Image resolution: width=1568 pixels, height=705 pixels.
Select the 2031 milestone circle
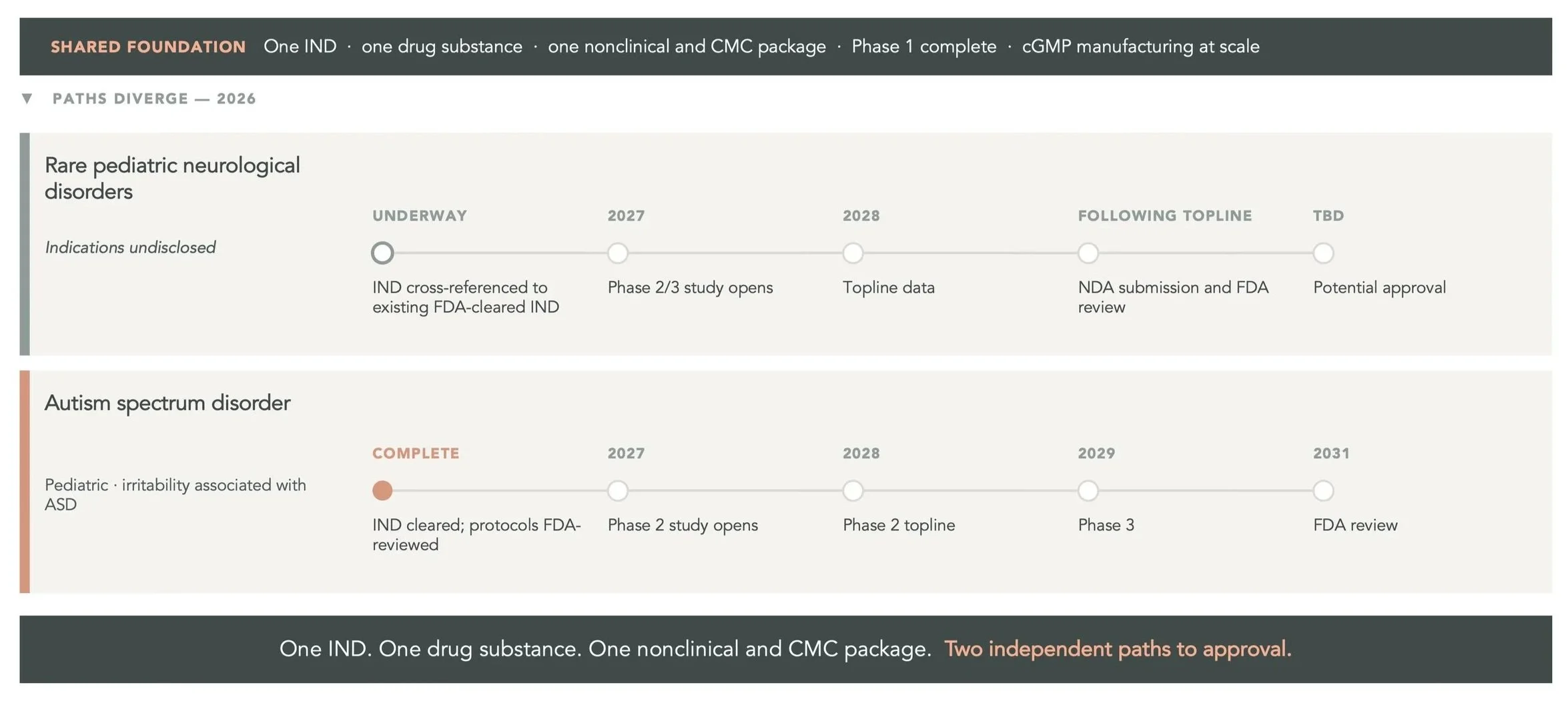click(1323, 490)
